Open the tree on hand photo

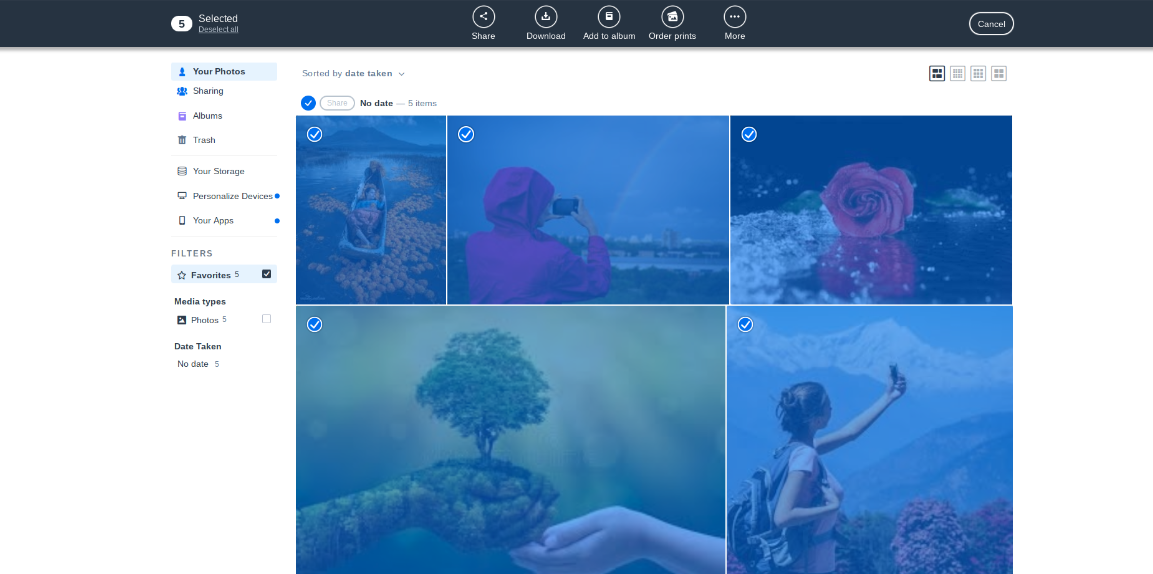coord(511,440)
